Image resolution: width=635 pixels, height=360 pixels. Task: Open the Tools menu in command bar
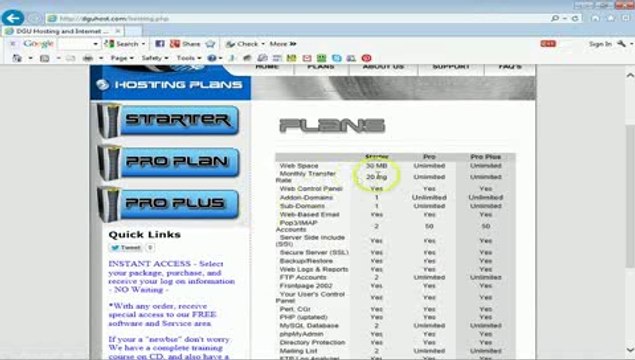(x=189, y=58)
